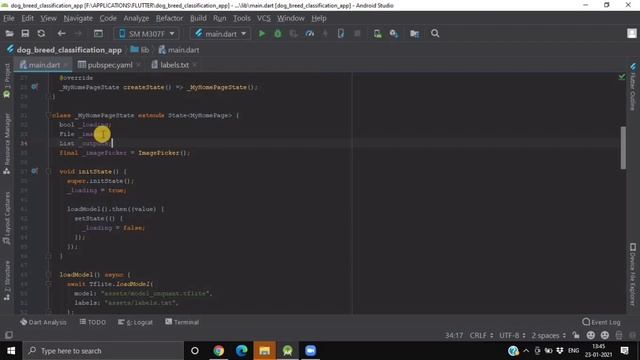Collapse the _MyHomePageState class fold marker
Screen dimensions: 640x360
pyautogui.click(x=48, y=116)
